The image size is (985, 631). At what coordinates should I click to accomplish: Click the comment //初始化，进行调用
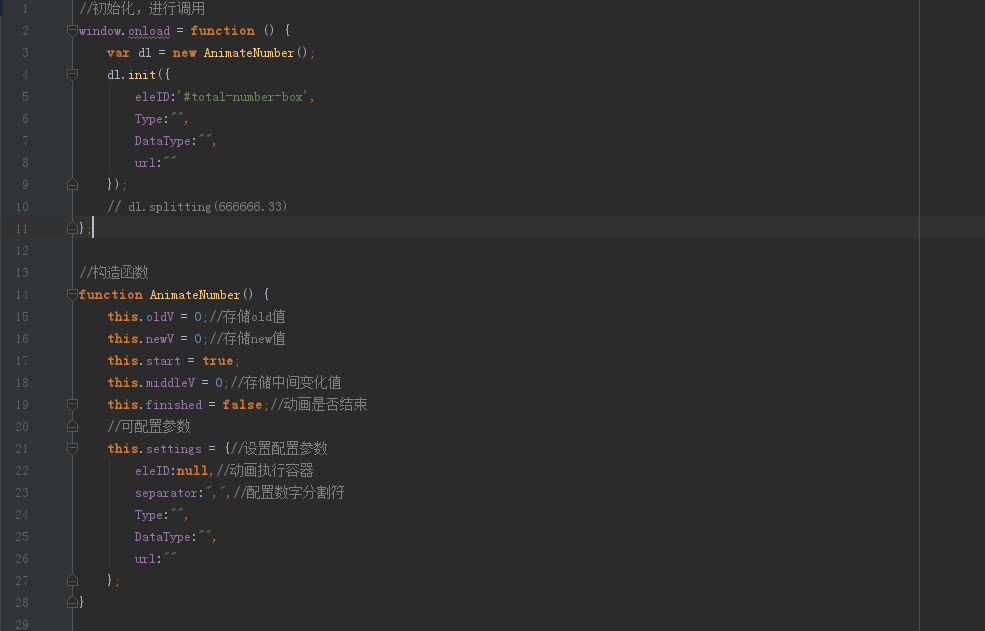(x=142, y=9)
